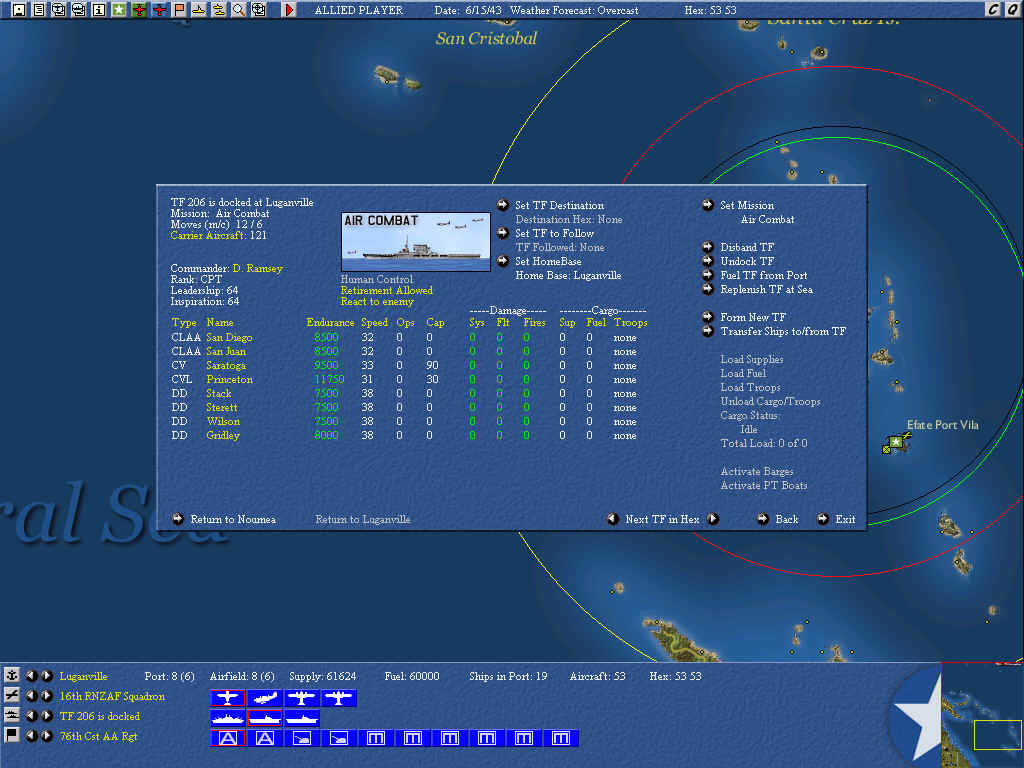
Task: Toggle the React to enemy setting
Action: [376, 302]
